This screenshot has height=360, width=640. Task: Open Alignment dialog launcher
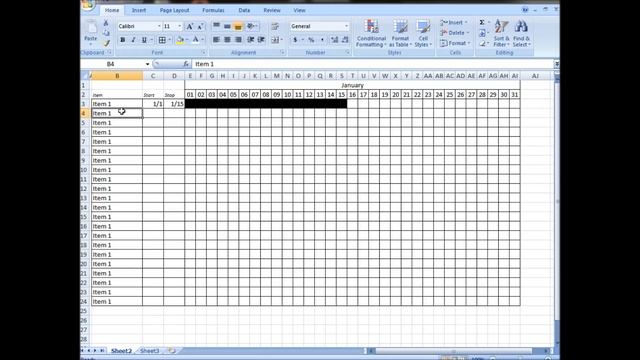[x=282, y=53]
